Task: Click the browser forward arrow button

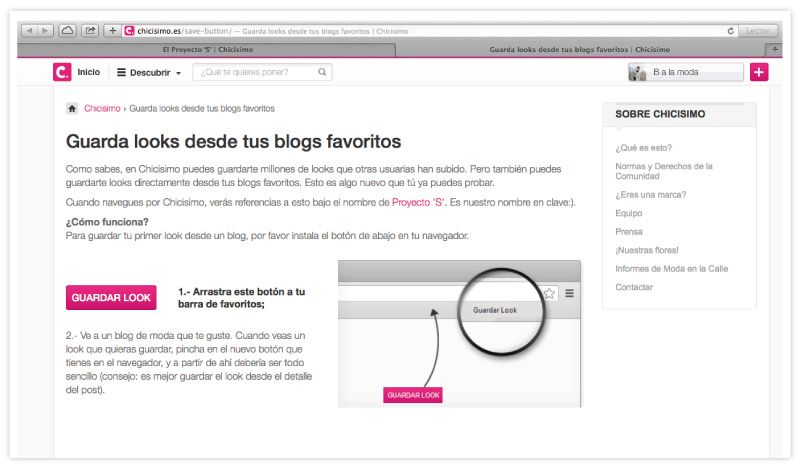Action: click(x=45, y=31)
